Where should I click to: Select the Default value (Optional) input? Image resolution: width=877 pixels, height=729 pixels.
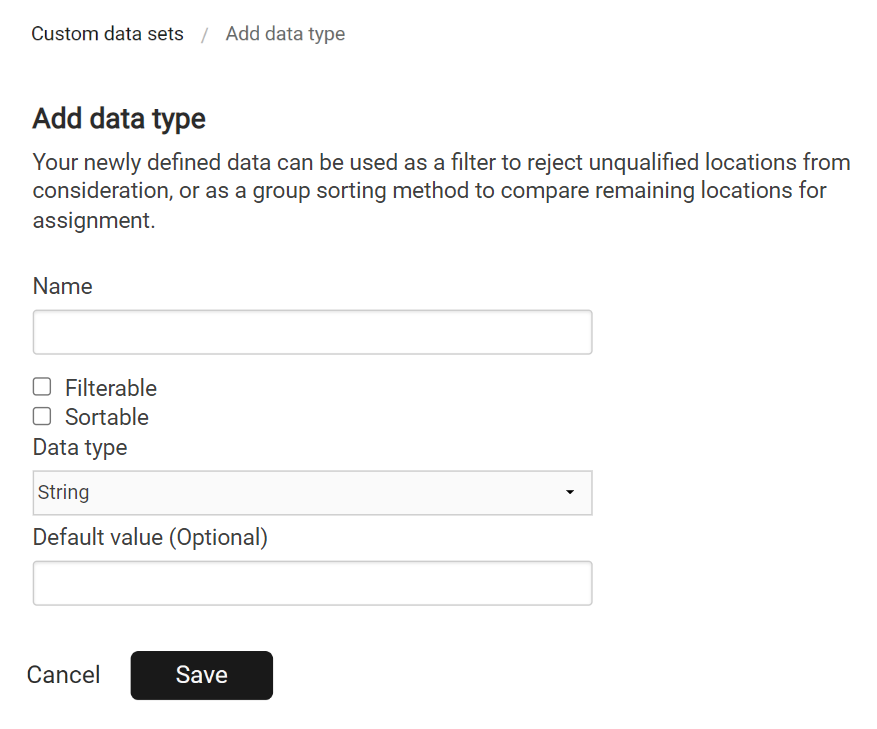click(x=312, y=582)
